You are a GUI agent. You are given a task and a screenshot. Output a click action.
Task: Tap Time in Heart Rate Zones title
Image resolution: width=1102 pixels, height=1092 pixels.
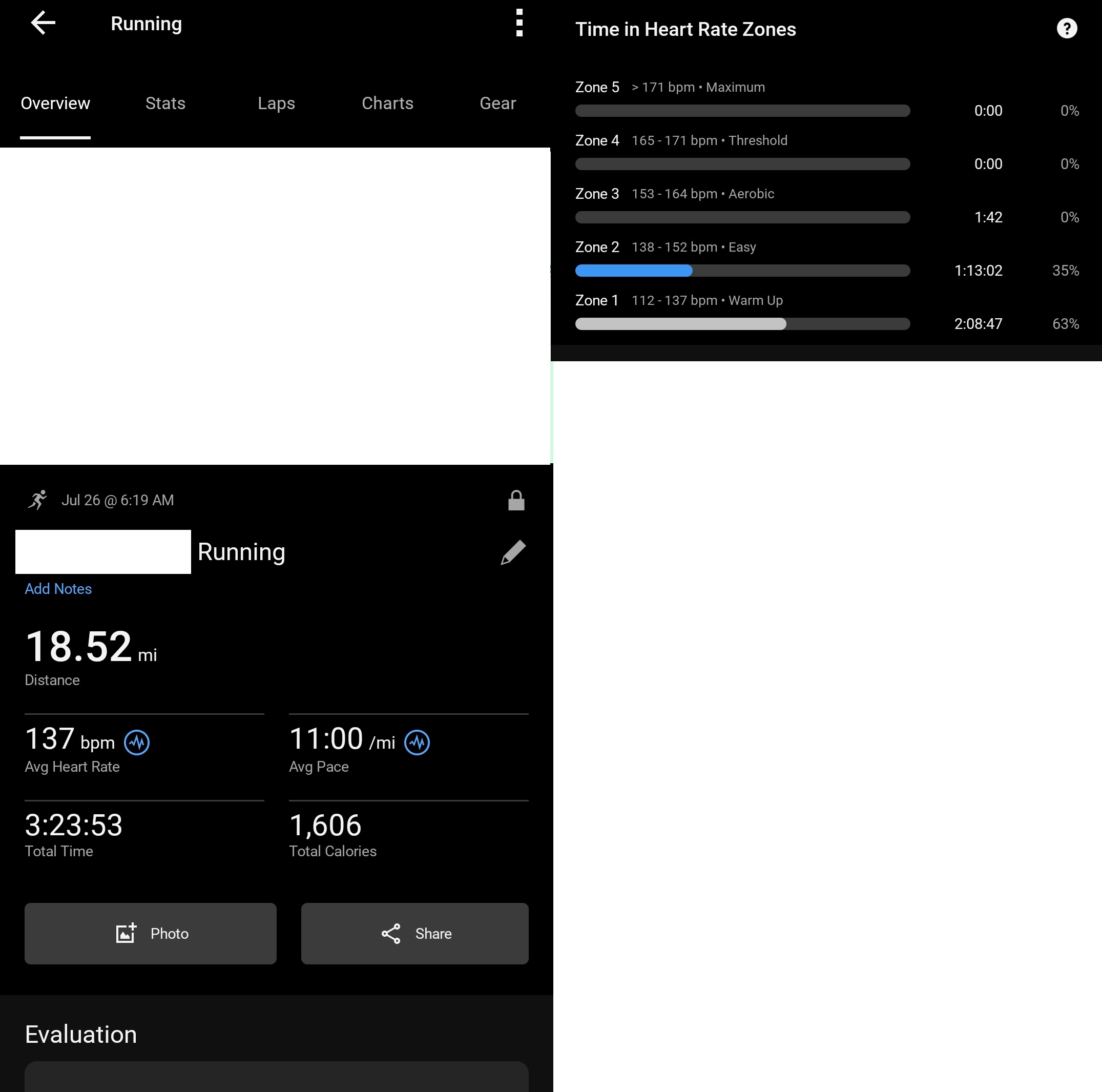685,29
